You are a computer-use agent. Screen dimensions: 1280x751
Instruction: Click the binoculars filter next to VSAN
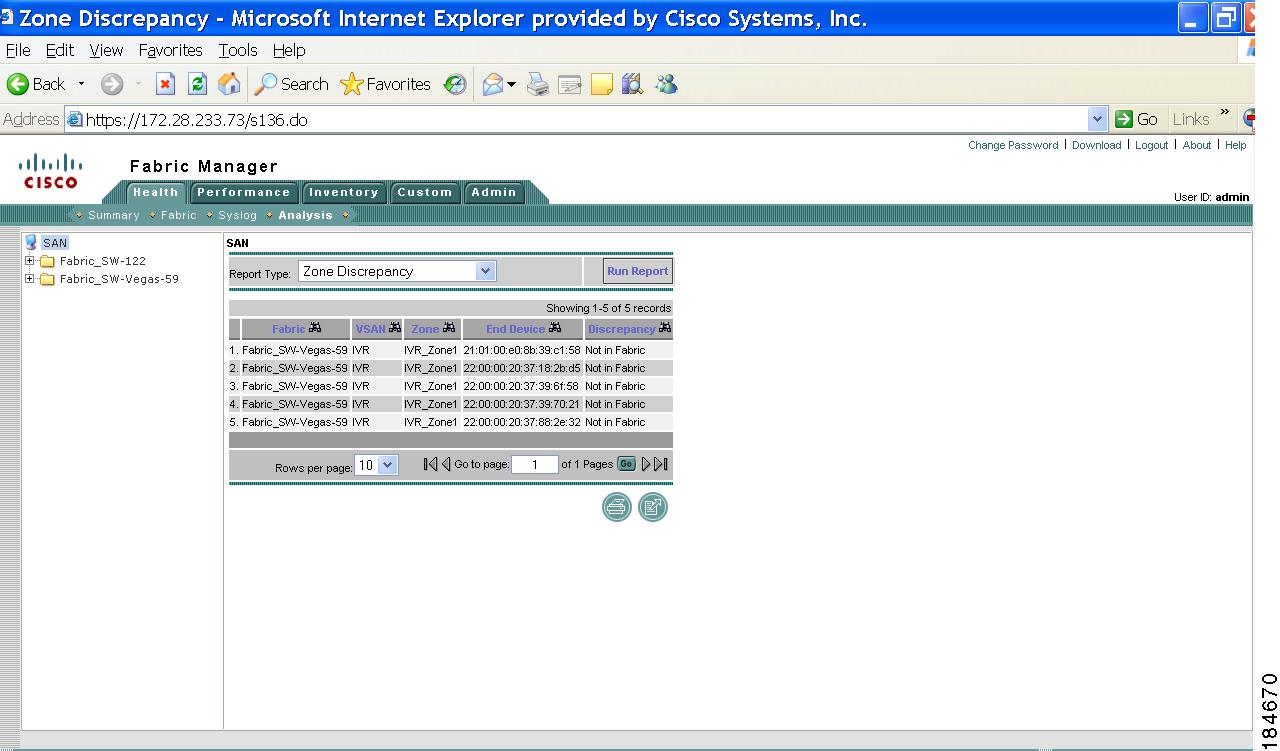[x=394, y=329]
